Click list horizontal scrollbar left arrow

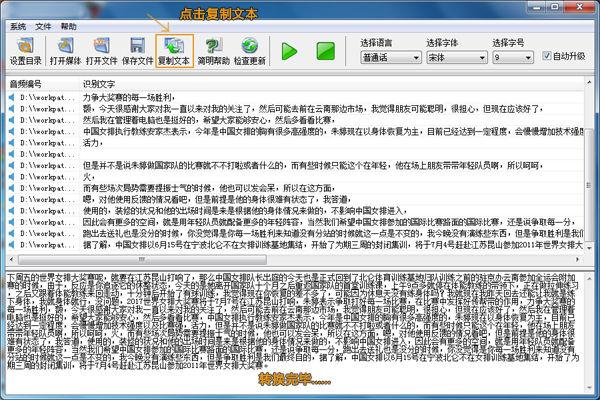11,260
